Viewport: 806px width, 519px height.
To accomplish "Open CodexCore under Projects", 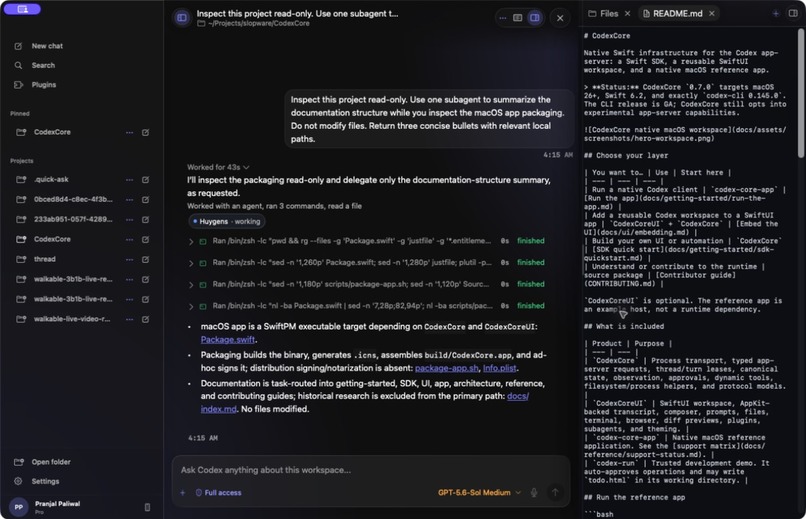I will [52, 239].
